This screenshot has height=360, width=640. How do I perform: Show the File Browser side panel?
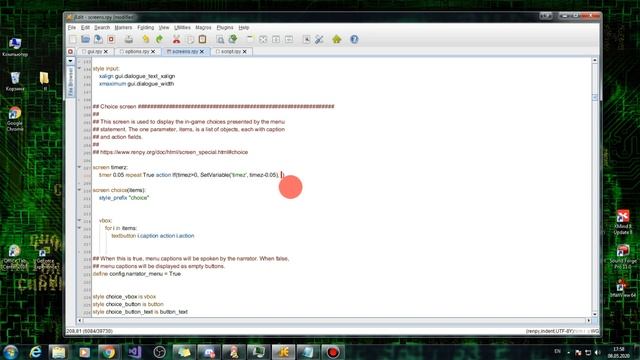click(x=70, y=82)
